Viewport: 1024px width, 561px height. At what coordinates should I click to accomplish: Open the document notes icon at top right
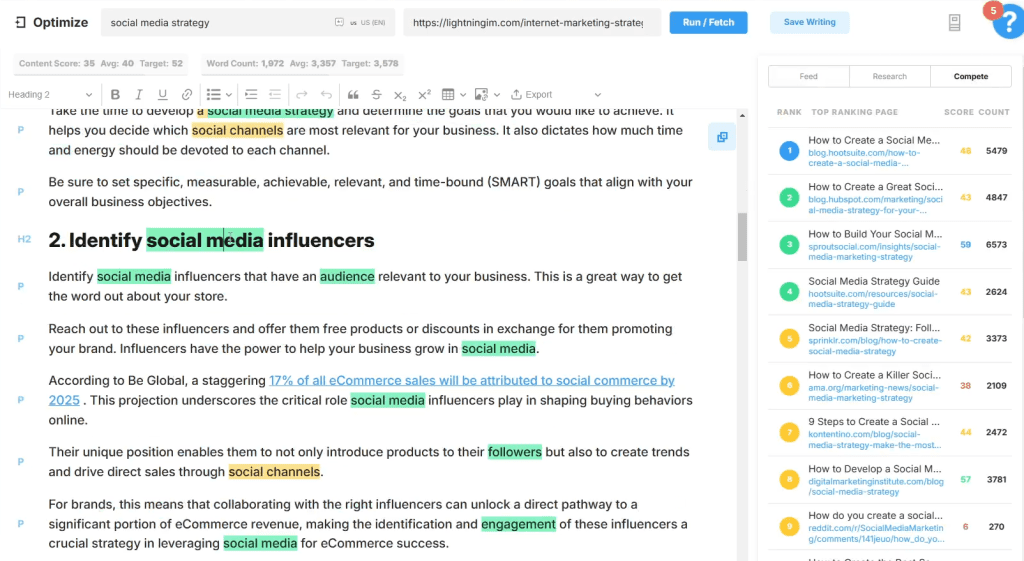[x=954, y=23]
